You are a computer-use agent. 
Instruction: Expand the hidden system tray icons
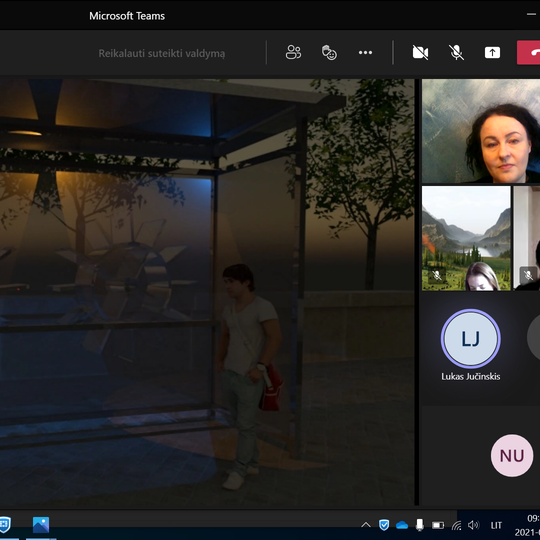[x=366, y=525]
